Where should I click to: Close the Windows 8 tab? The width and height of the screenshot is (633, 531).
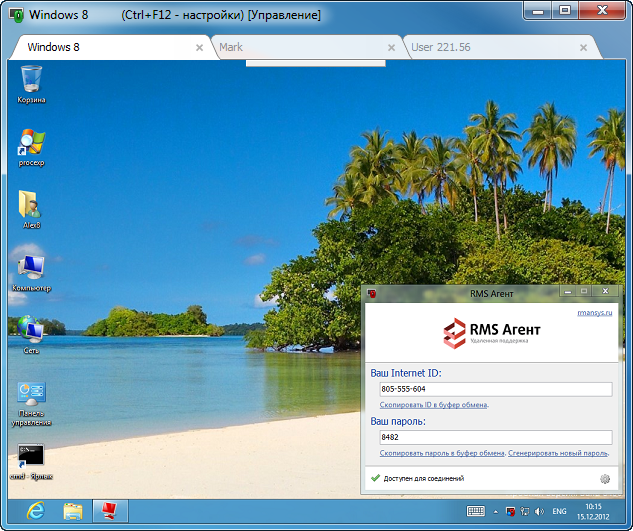pyautogui.click(x=199, y=48)
